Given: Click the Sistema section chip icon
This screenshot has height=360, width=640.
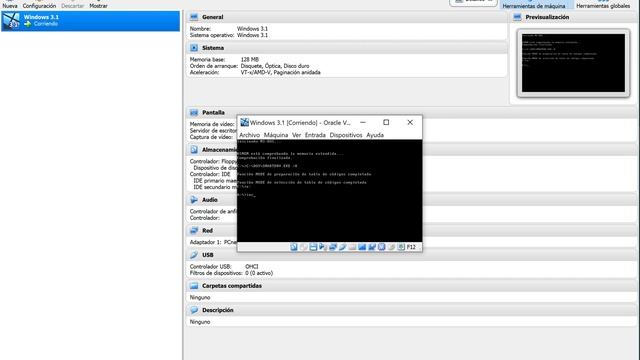Looking at the screenshot, I should tap(194, 48).
